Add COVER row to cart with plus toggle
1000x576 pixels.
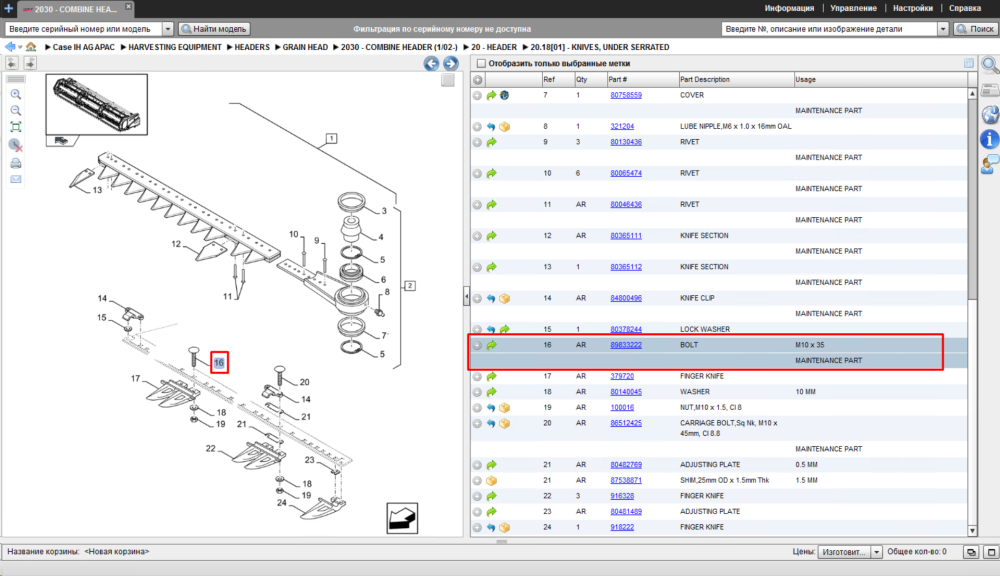pos(477,95)
